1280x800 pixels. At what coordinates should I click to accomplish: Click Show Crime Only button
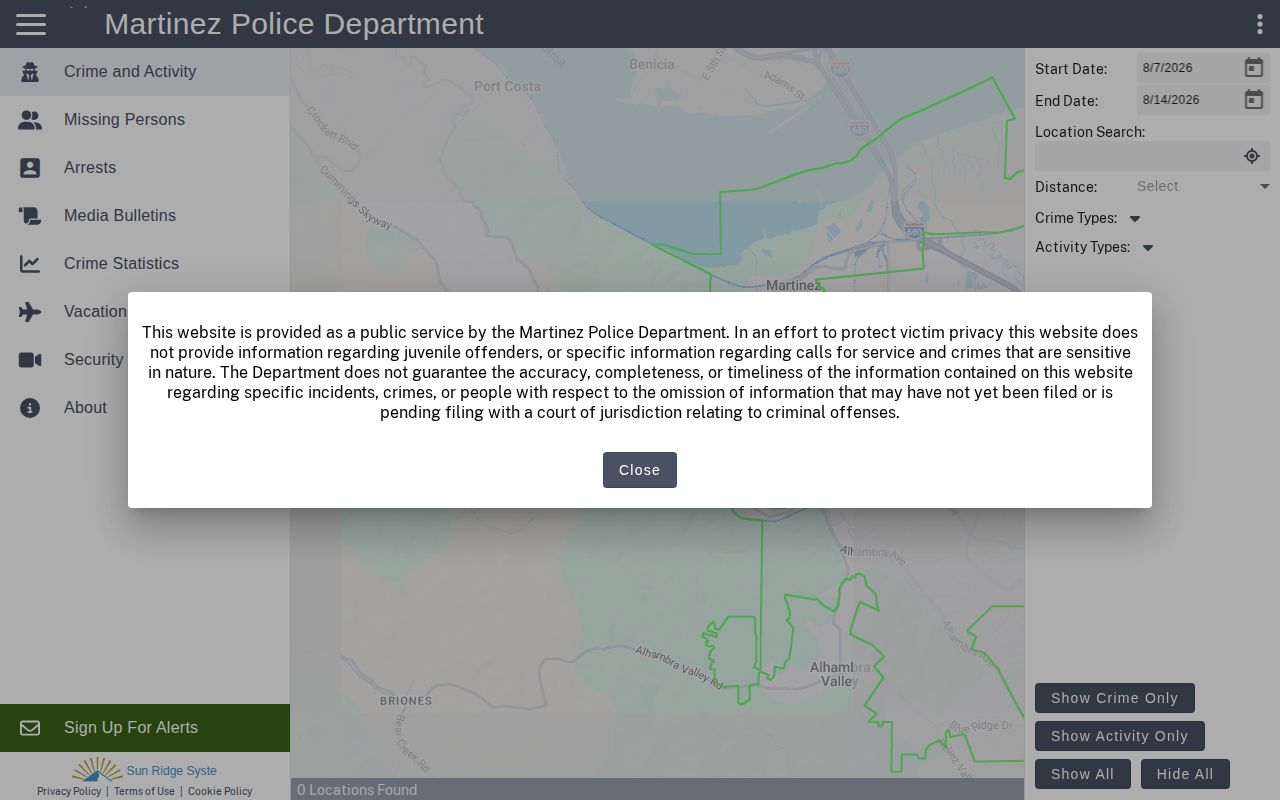(1114, 698)
